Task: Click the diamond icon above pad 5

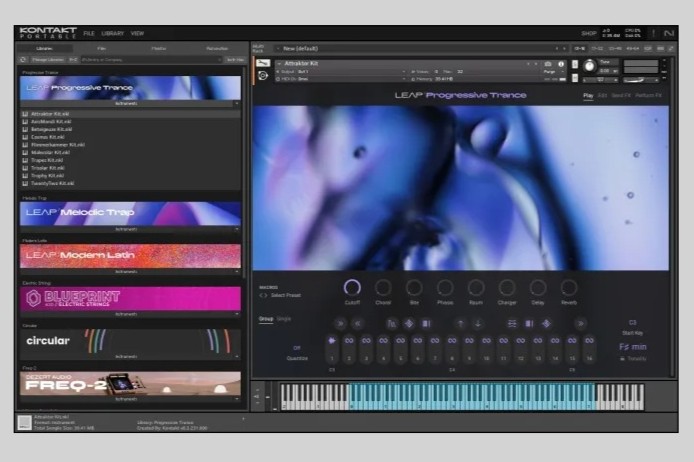Action: point(409,323)
